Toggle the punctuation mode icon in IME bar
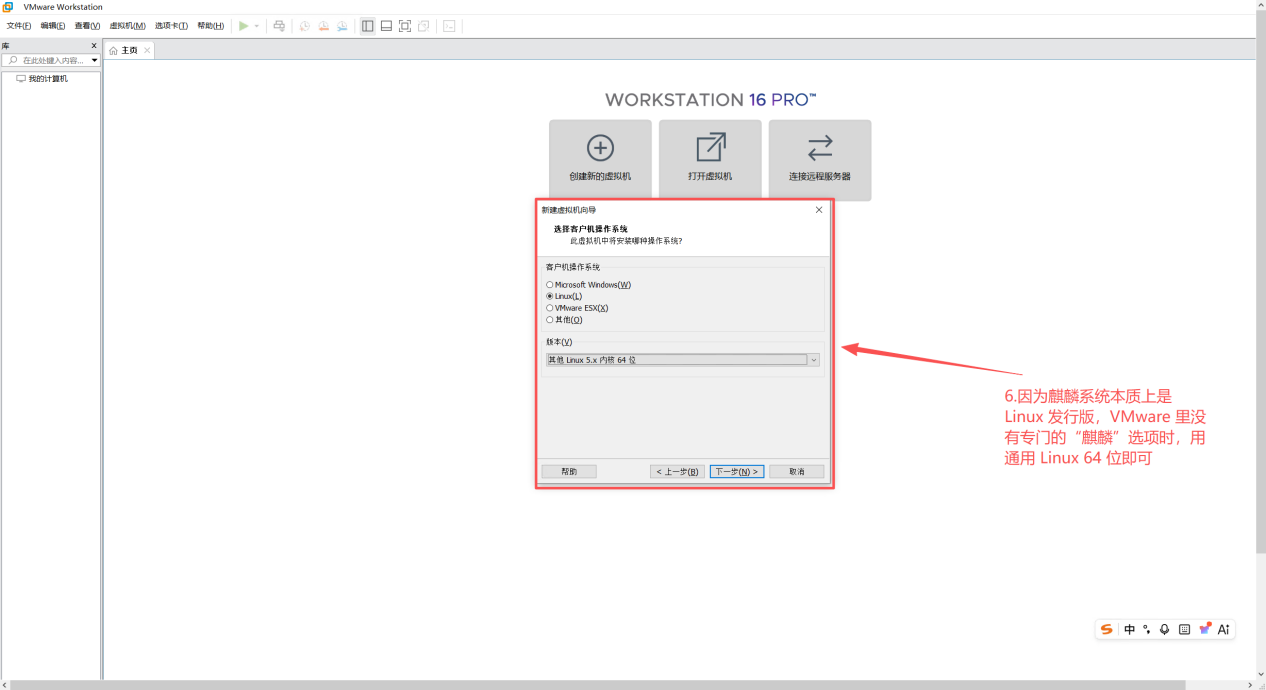Screen dimensions: 1266x690 click(1147, 629)
